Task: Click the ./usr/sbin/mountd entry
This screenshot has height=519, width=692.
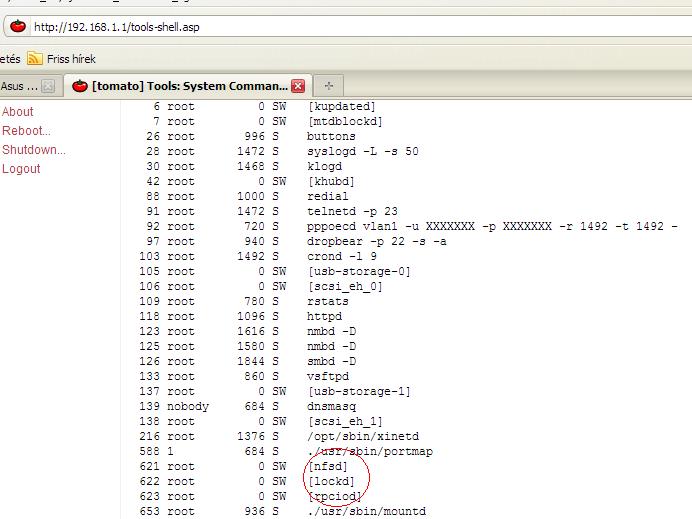Action: click(366, 511)
